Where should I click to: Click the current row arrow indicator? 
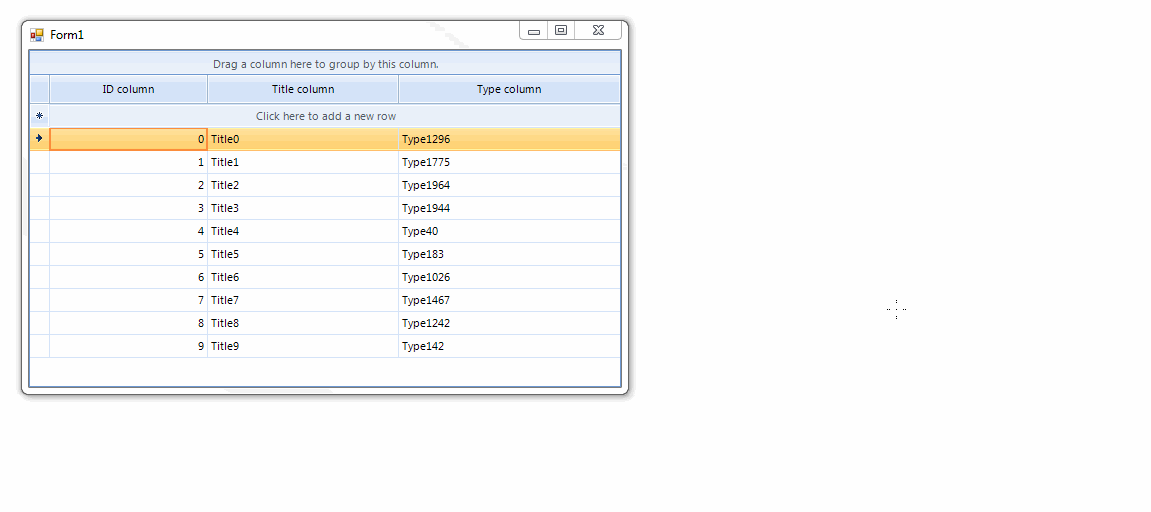point(39,138)
